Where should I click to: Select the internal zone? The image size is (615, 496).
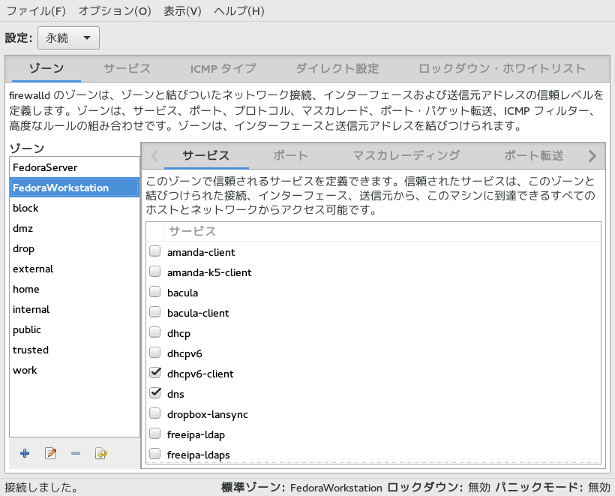(75, 309)
